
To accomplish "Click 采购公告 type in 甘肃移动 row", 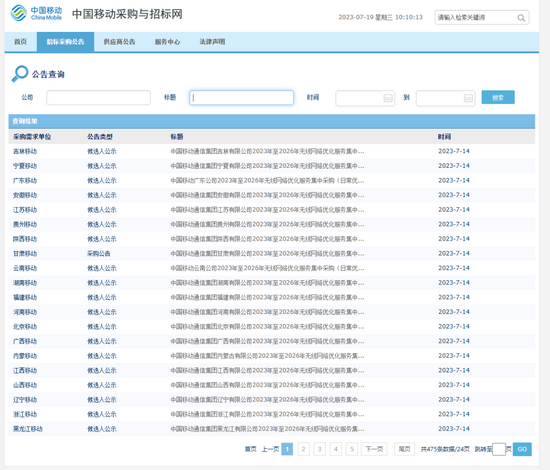I will coord(99,254).
